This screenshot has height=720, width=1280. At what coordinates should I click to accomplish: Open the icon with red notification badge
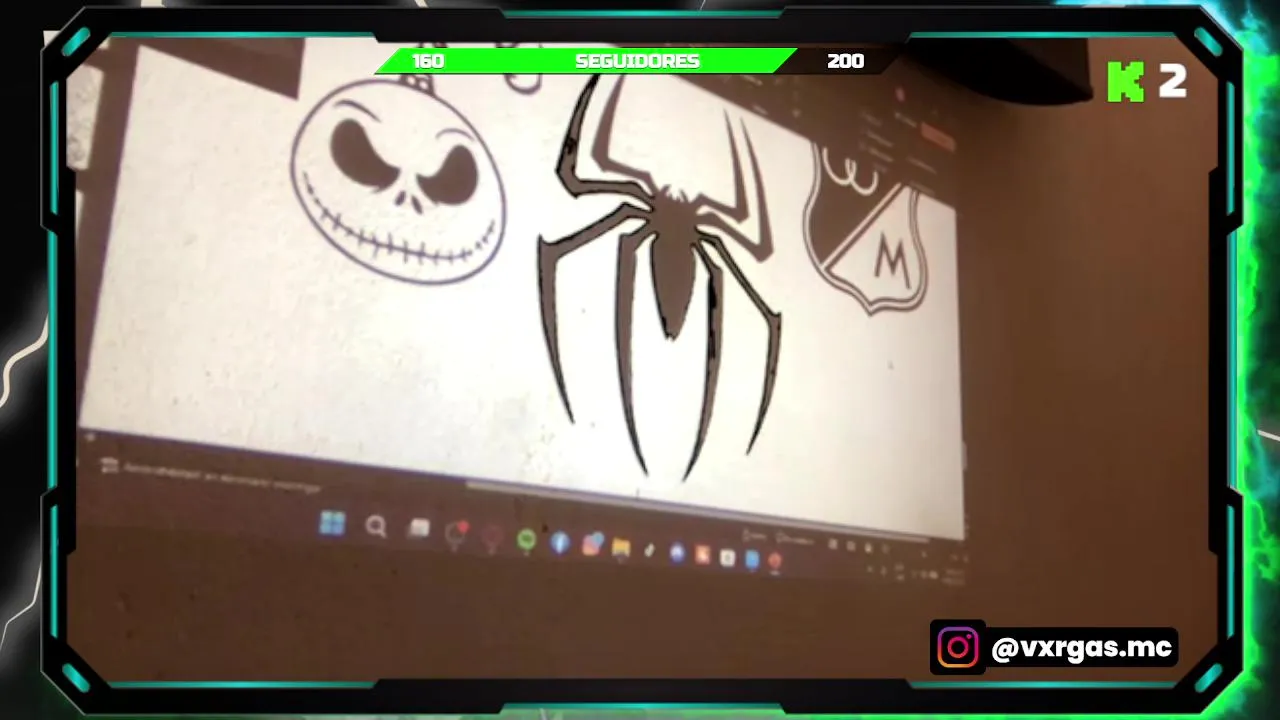coord(455,533)
